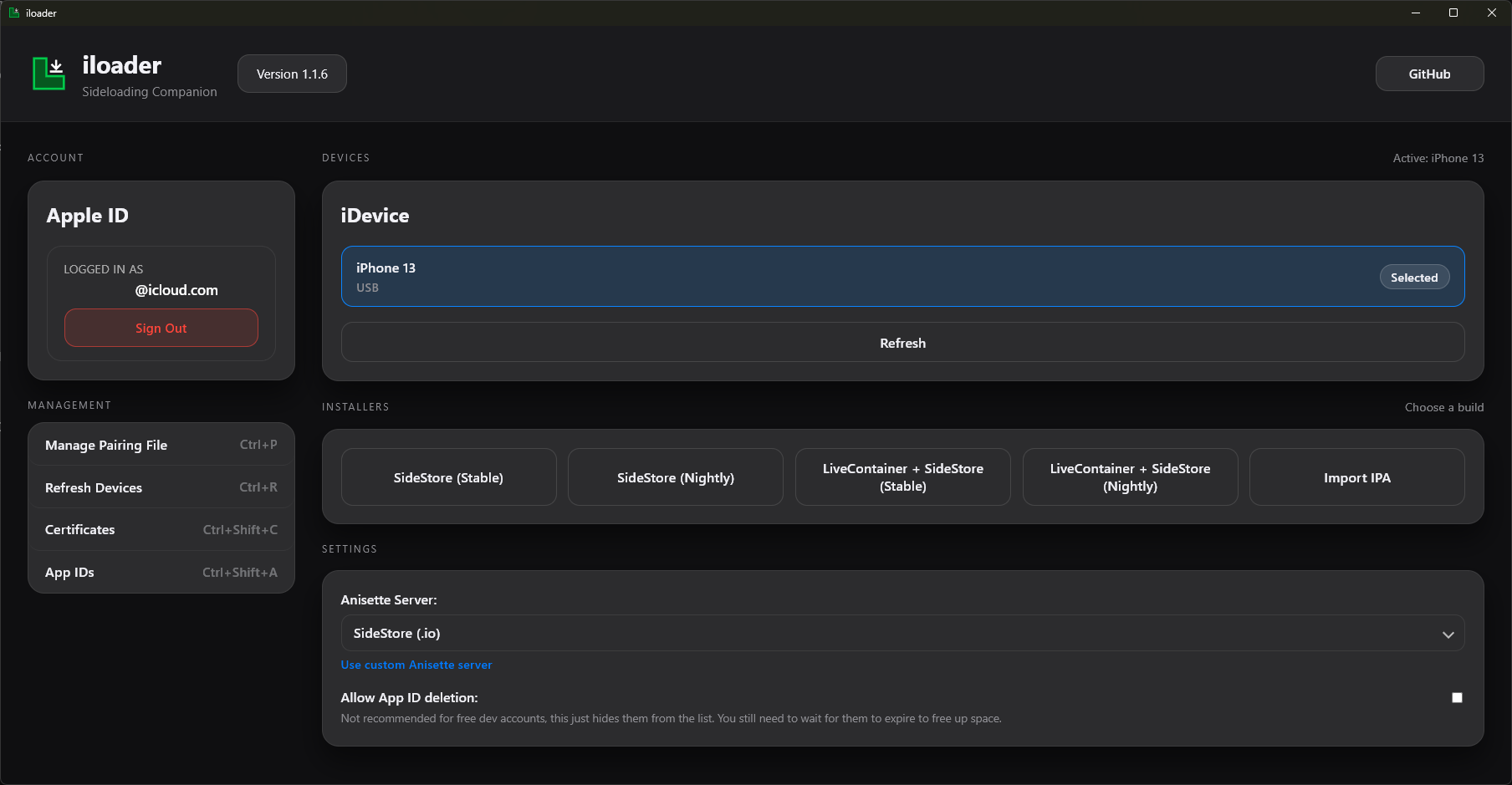1512x785 pixels.
Task: Open the Anisette Server dropdown
Action: pos(902,634)
